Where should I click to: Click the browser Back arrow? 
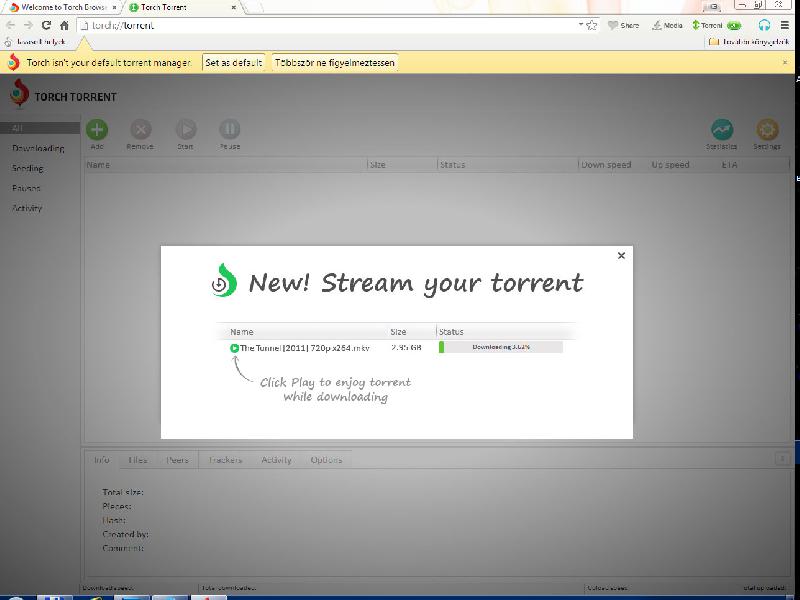coord(11,25)
